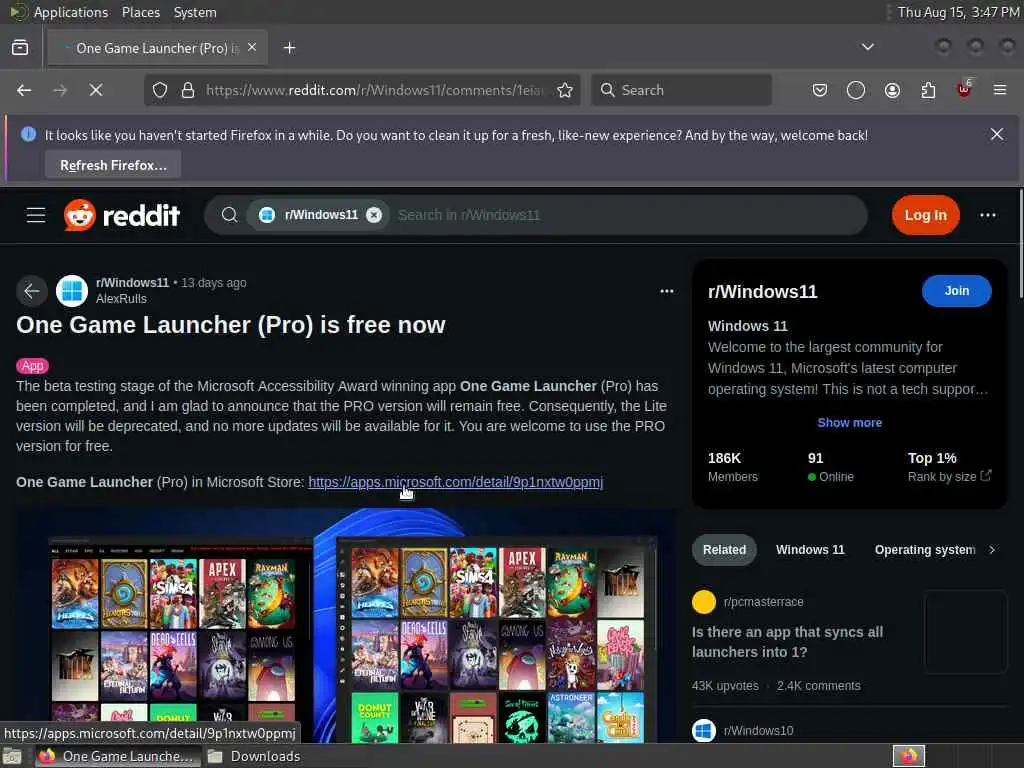Open r/Windows11 link above post title
This screenshot has height=768, width=1024.
[132, 283]
